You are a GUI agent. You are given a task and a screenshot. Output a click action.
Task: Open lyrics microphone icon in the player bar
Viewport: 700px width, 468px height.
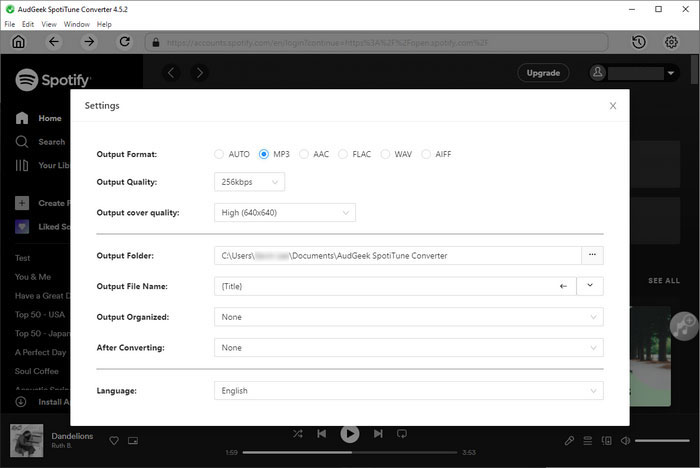click(x=569, y=441)
